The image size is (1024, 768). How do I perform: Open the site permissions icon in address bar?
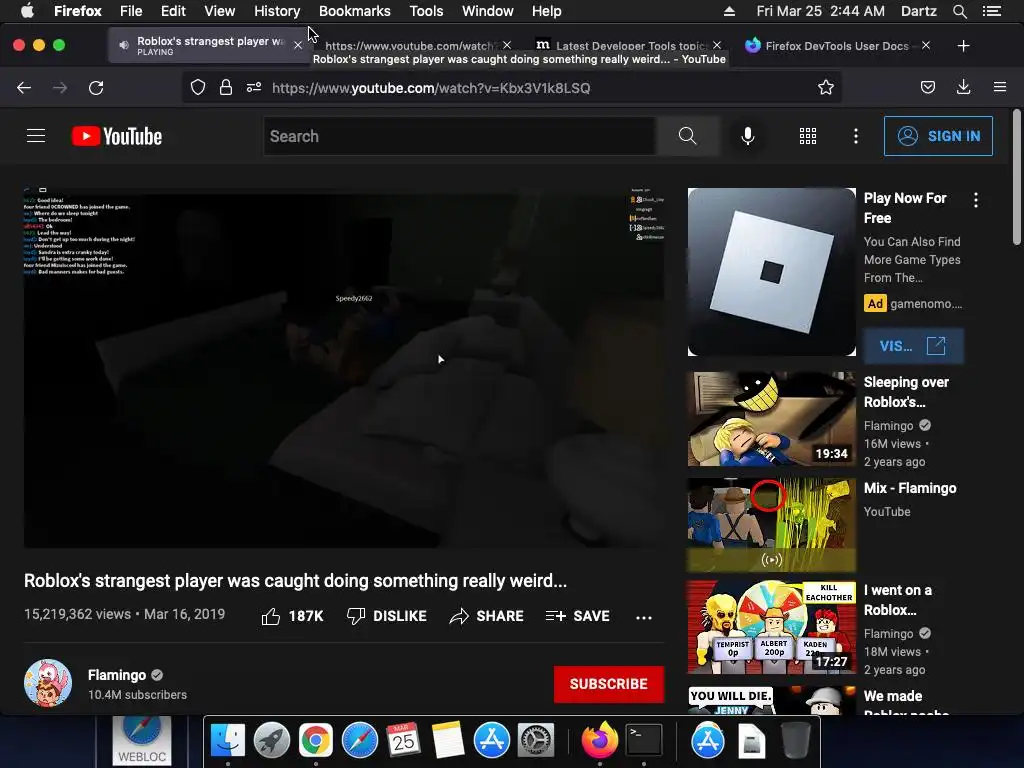click(x=254, y=88)
